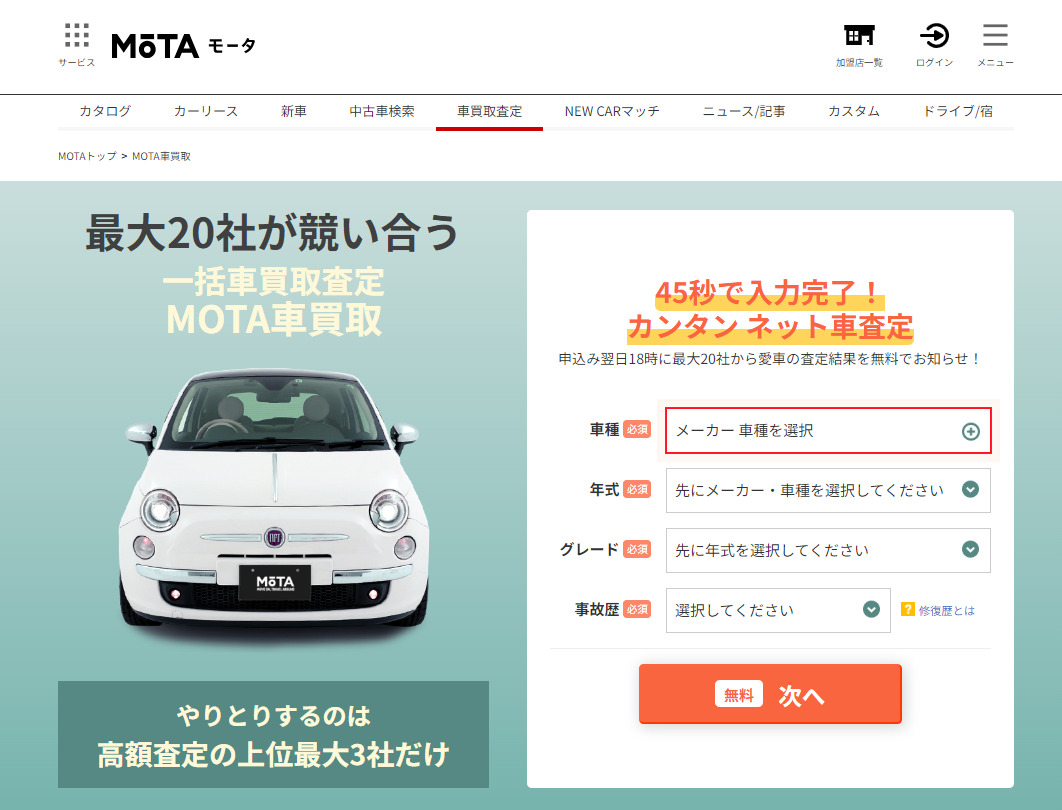Go to the 中古車検索 tab
Image resolution: width=1062 pixels, height=810 pixels.
[x=382, y=111]
